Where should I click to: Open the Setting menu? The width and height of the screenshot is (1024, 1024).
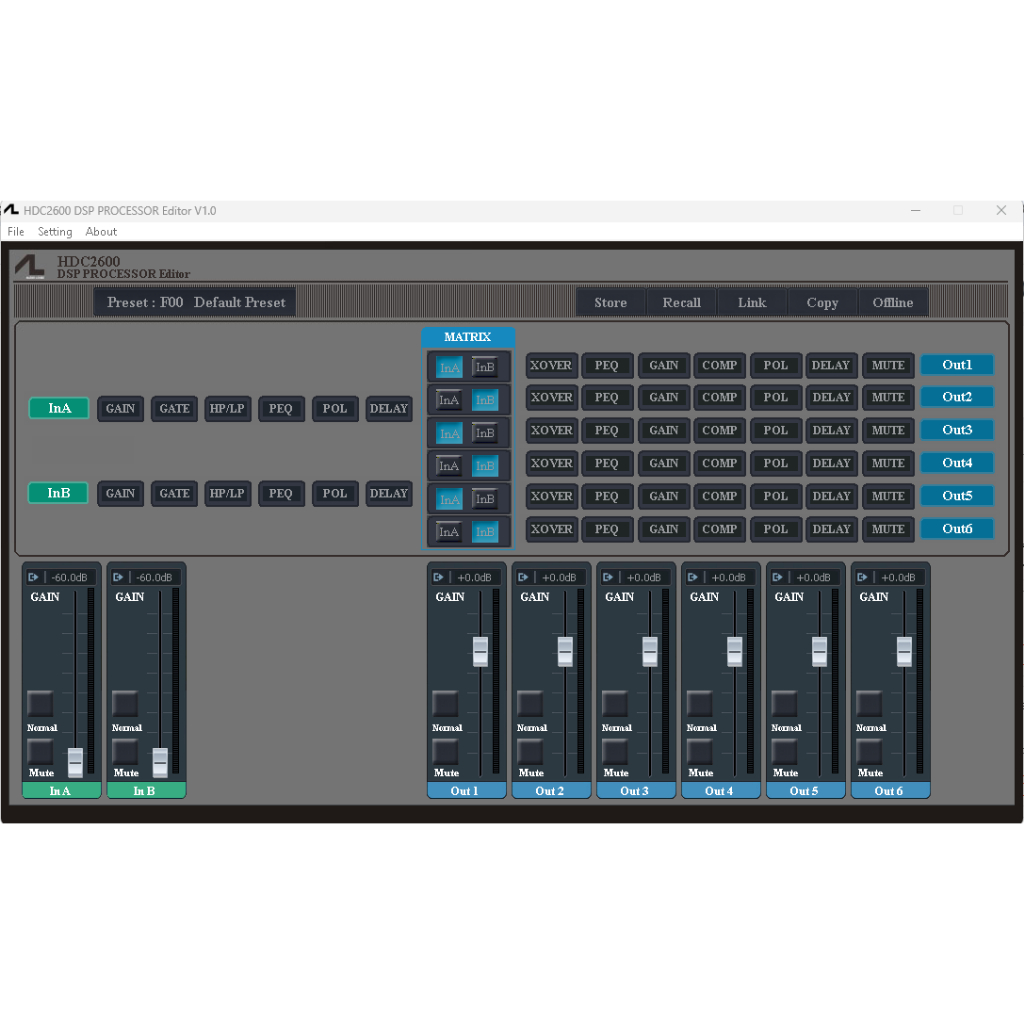click(55, 232)
